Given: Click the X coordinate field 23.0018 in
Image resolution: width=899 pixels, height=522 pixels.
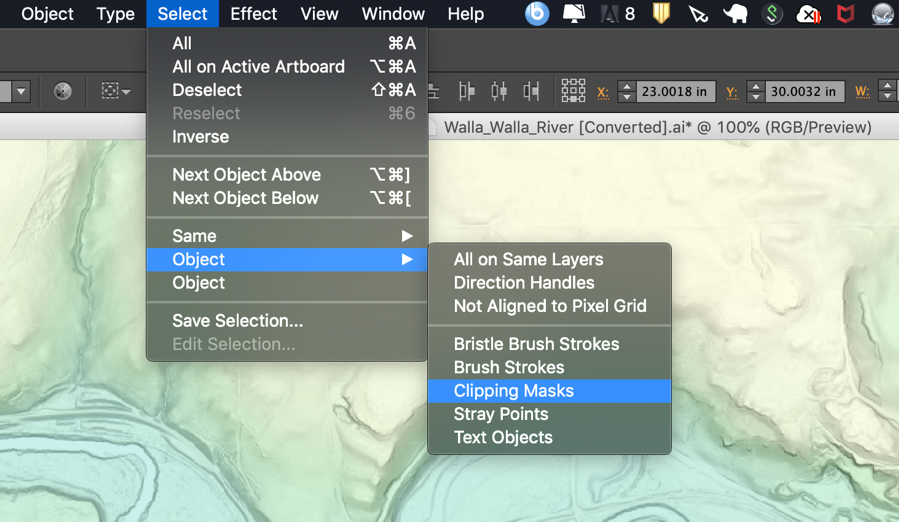Looking at the screenshot, I should [675, 91].
